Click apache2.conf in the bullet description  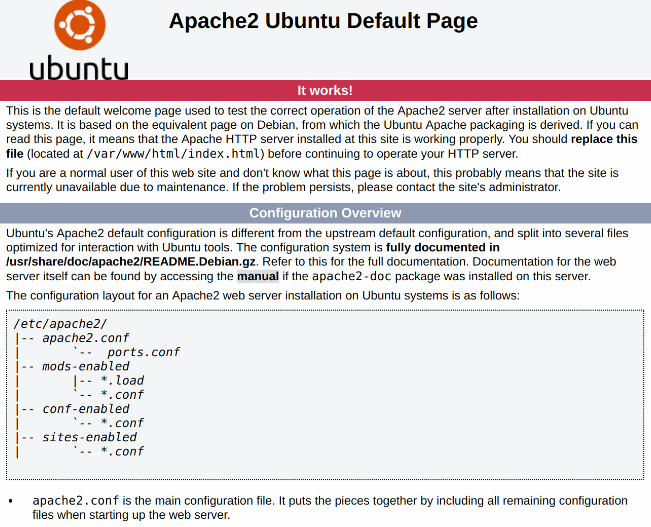click(76, 500)
